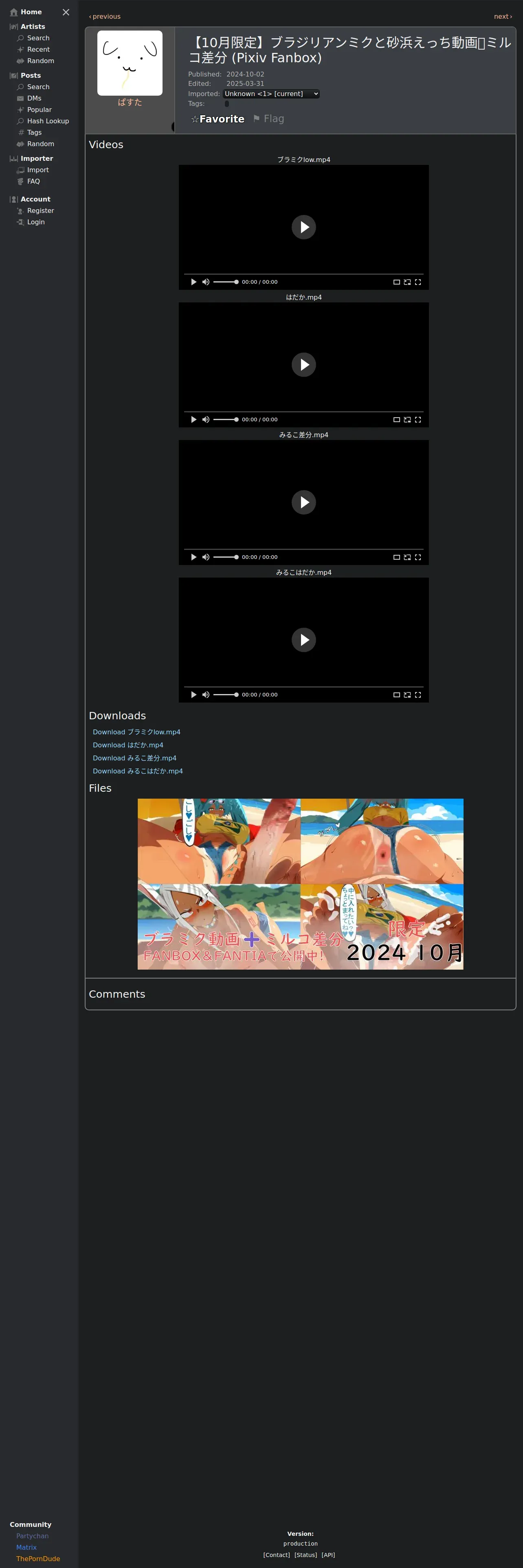Open artist ぱすた profile link

coord(130,102)
